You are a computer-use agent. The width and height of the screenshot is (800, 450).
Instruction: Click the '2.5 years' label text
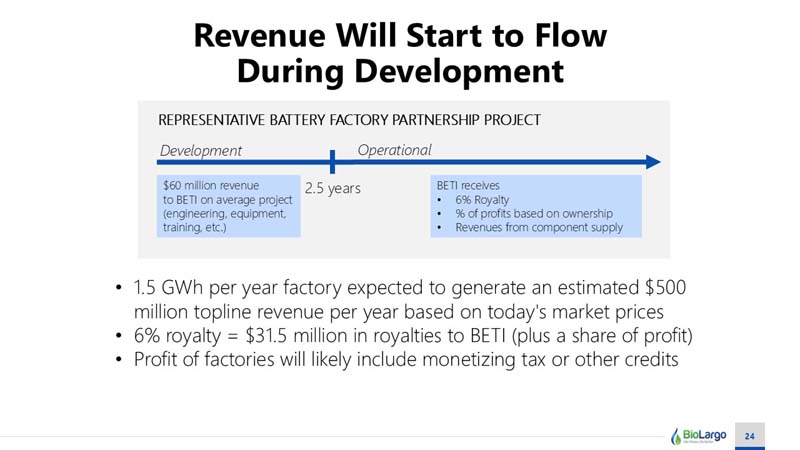(333, 188)
